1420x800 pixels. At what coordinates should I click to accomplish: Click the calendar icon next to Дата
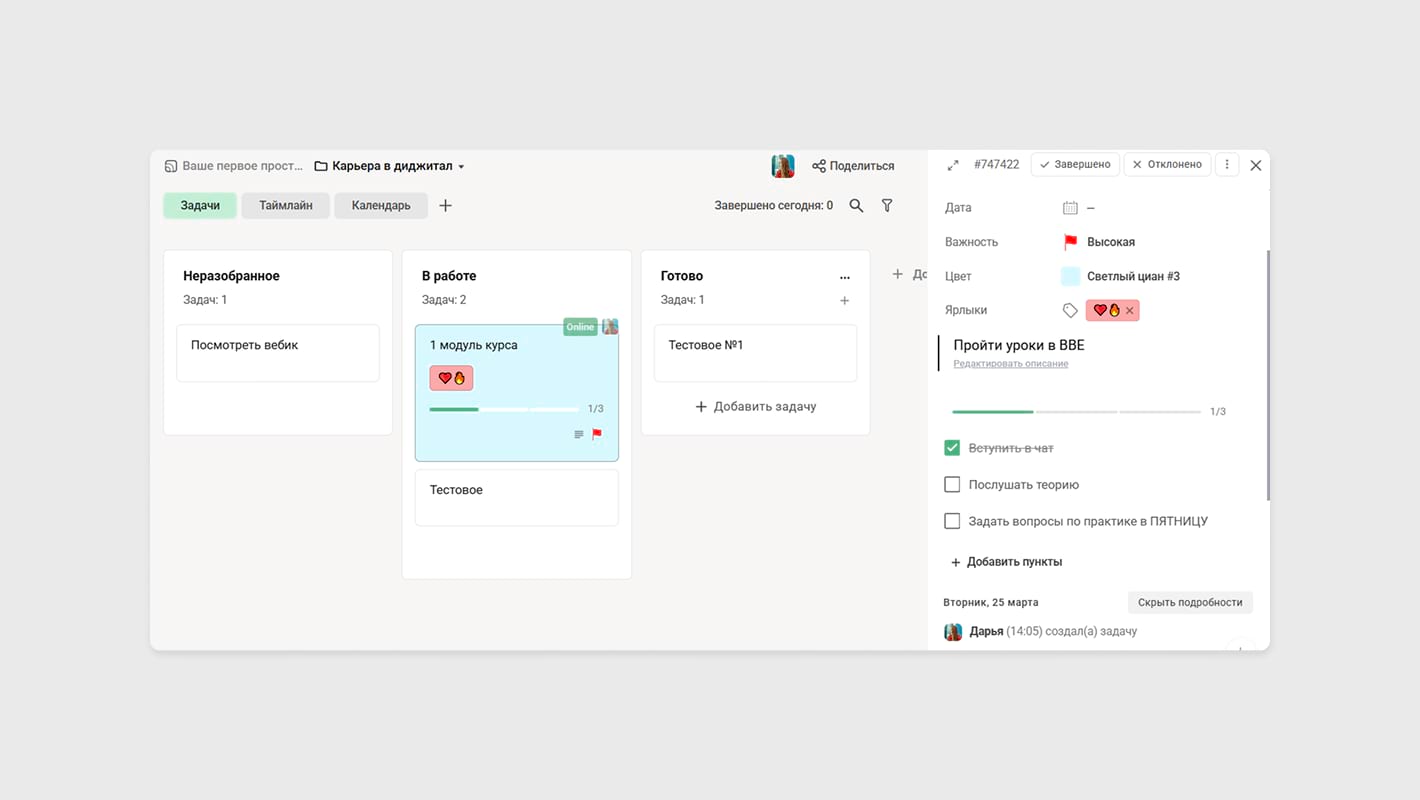pos(1070,208)
